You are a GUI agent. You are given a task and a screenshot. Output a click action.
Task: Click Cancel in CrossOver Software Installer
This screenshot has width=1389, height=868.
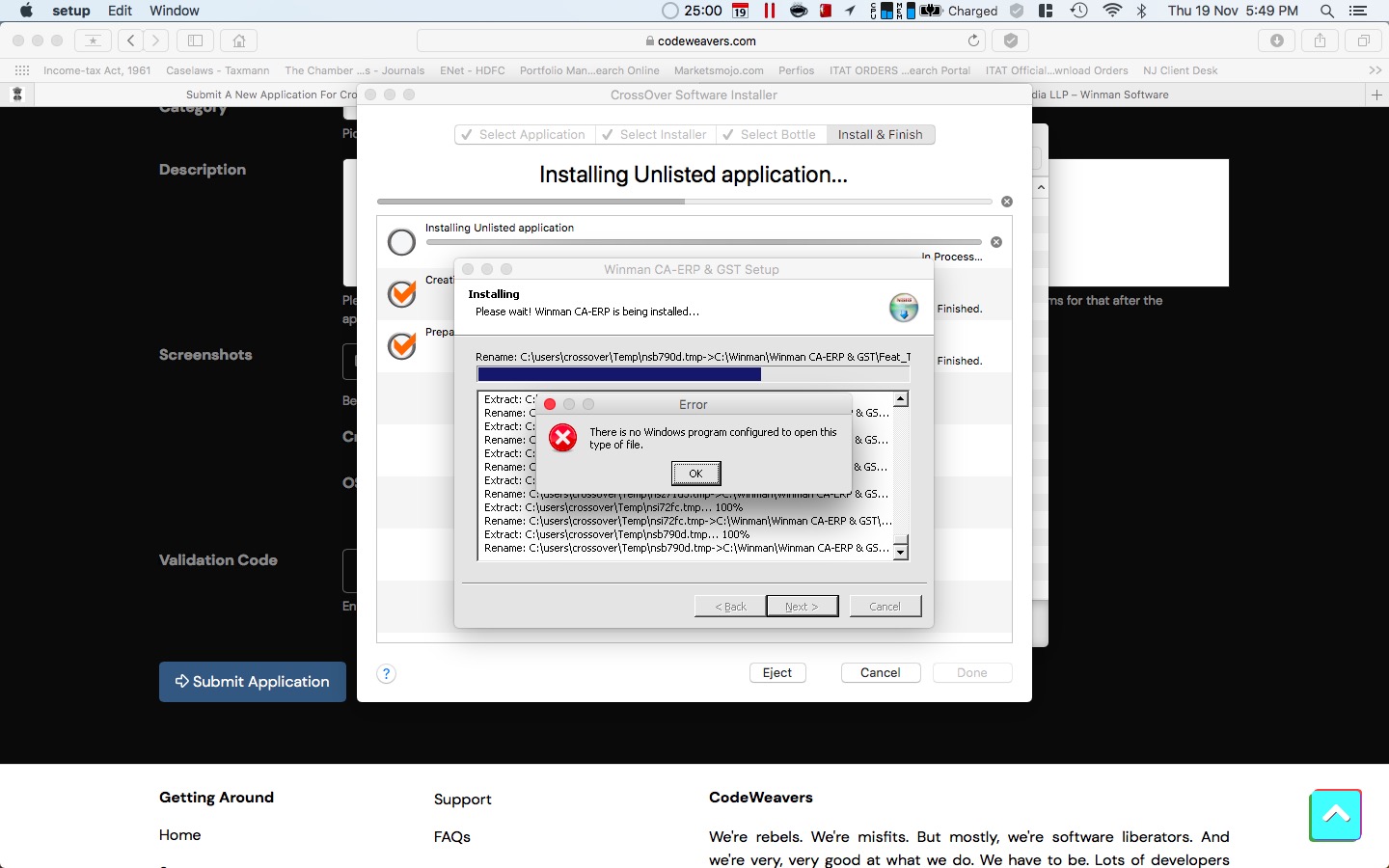881,673
